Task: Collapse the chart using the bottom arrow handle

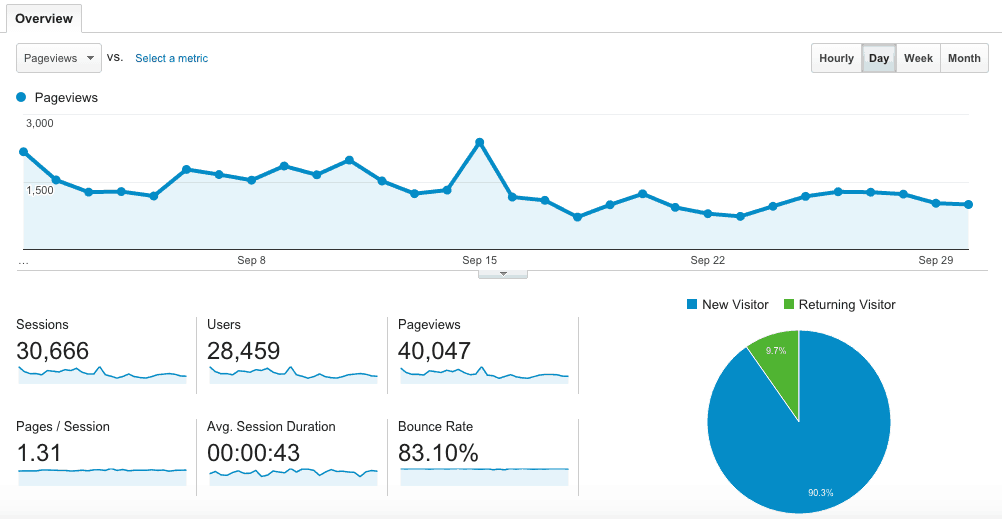Action: pos(503,273)
